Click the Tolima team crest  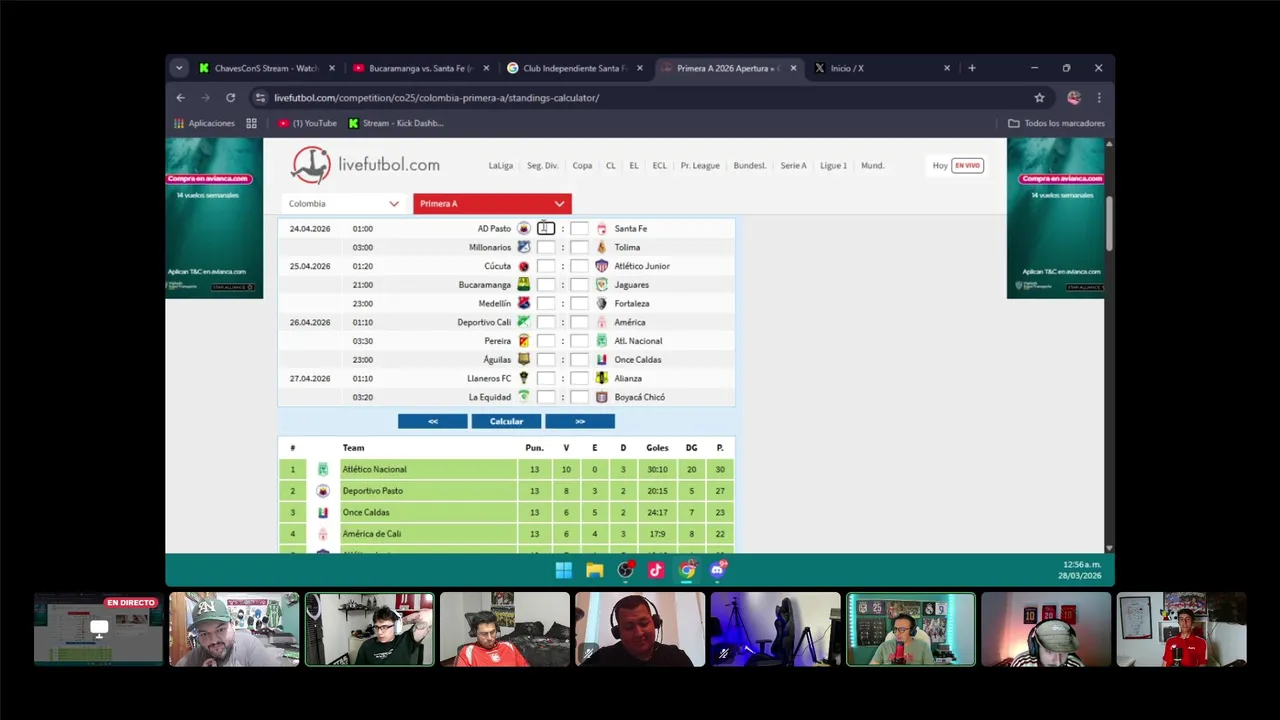pos(602,247)
